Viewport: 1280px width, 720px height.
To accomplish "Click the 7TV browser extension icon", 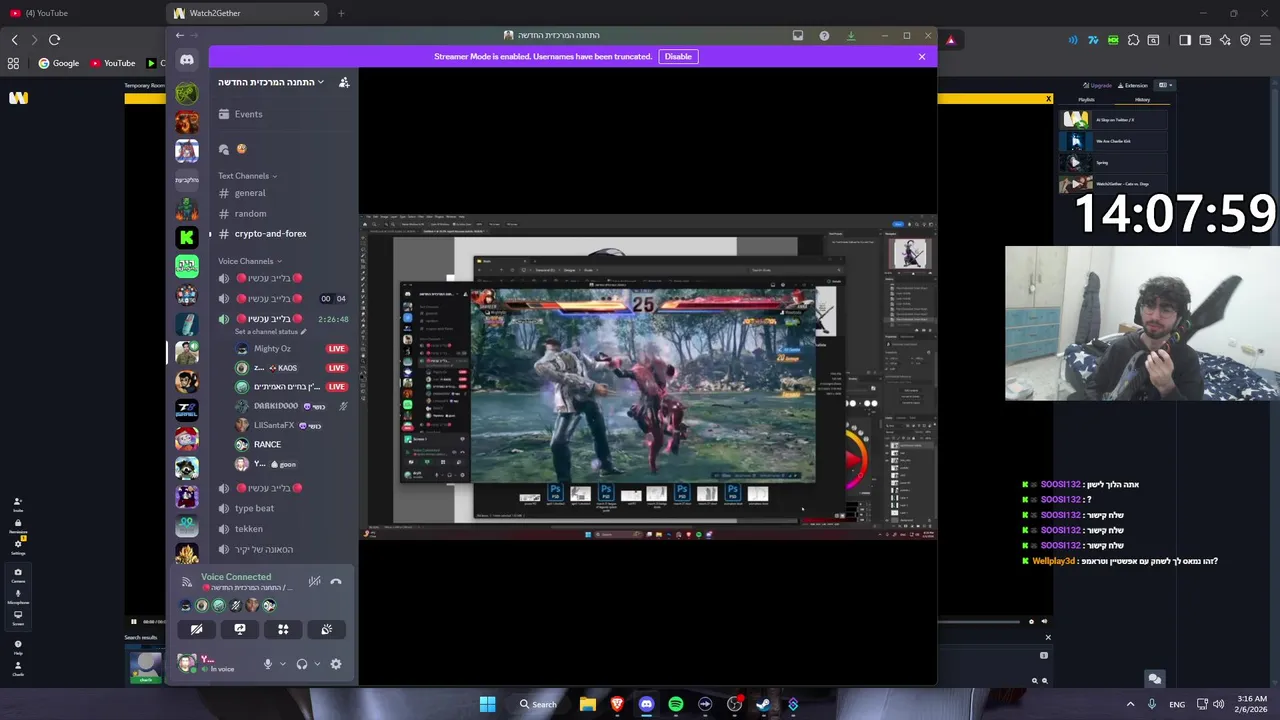I will tap(1093, 40).
